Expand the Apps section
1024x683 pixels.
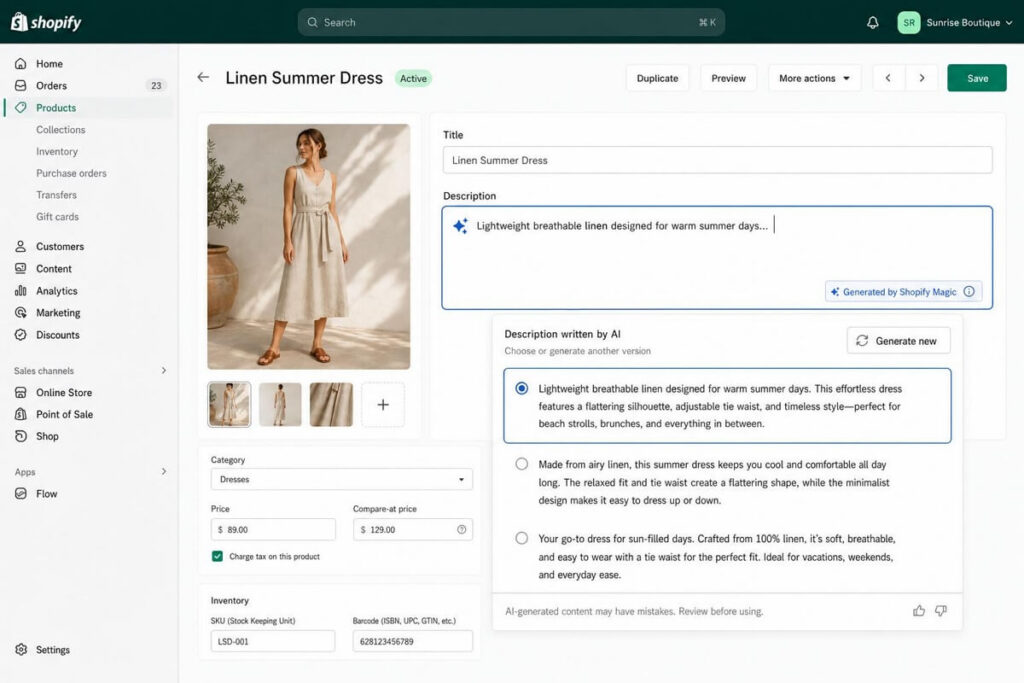(x=164, y=471)
